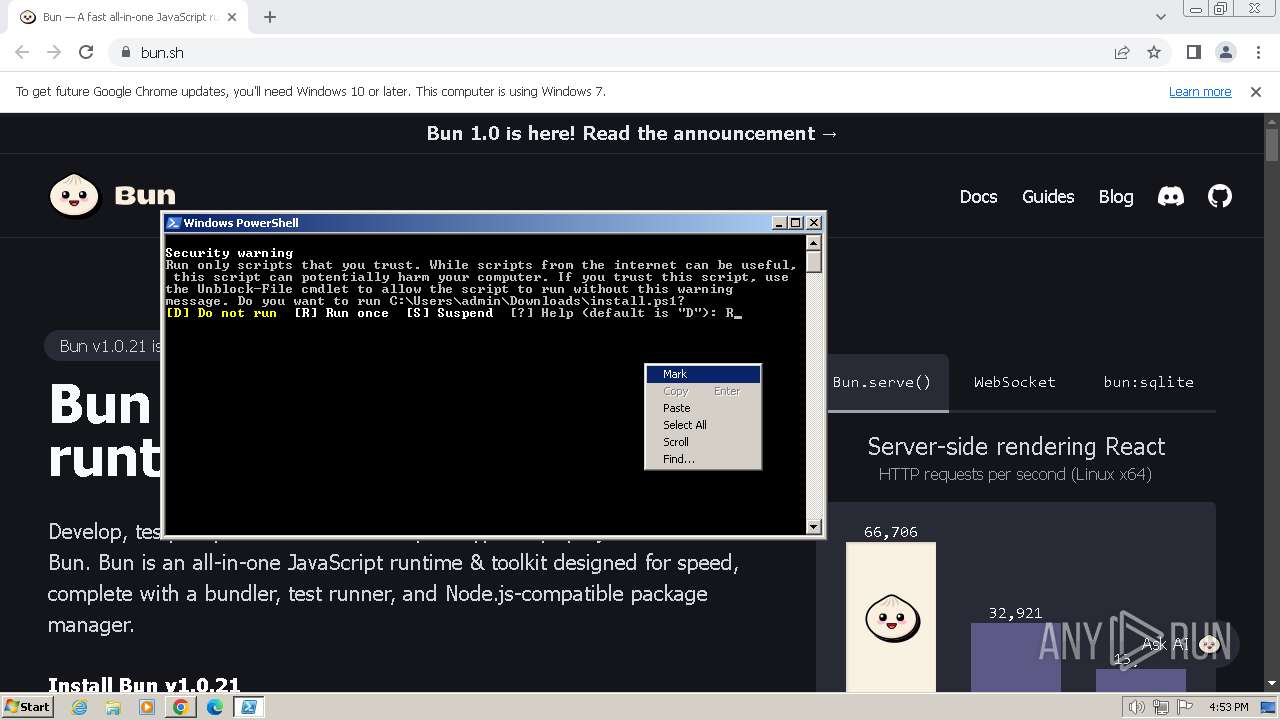Bookmark this tab with star icon
The image size is (1280, 720).
[x=1154, y=52]
